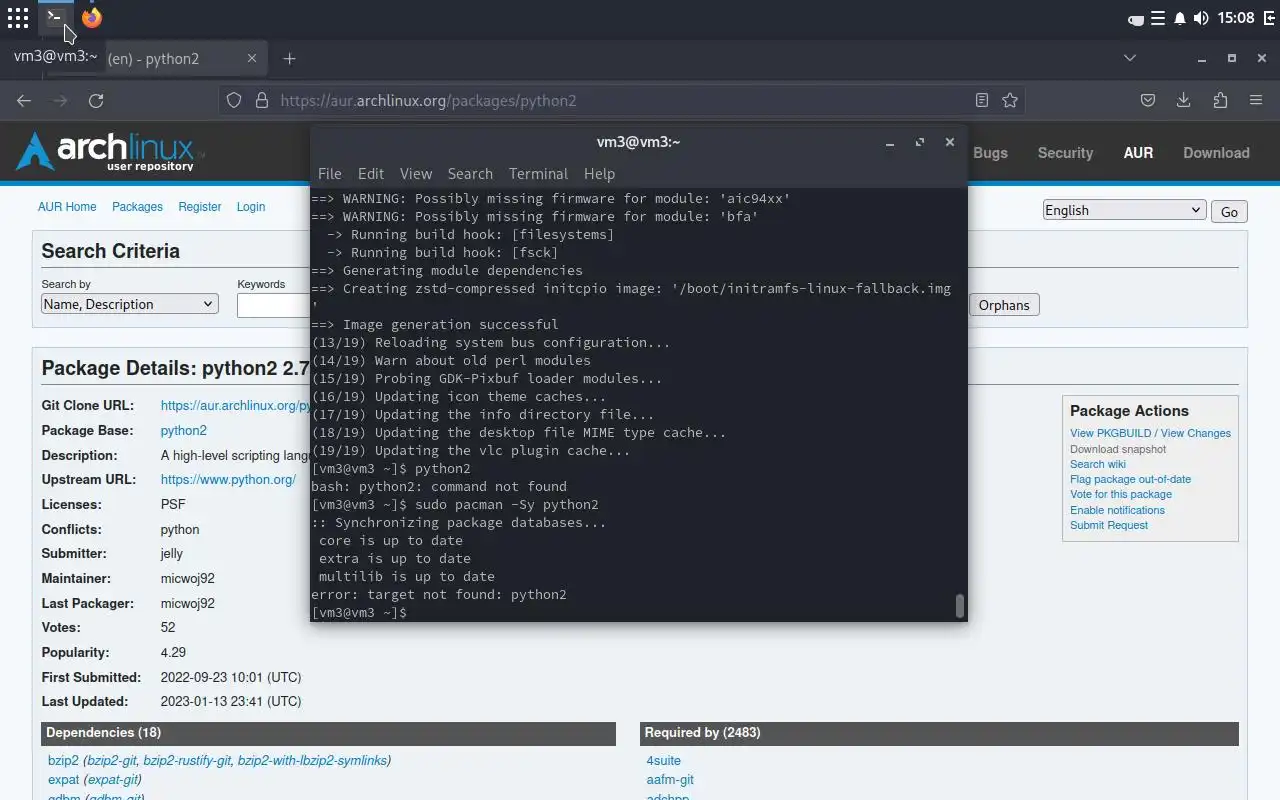Open the Terminal menu in terminal
1280x800 pixels.
point(538,174)
